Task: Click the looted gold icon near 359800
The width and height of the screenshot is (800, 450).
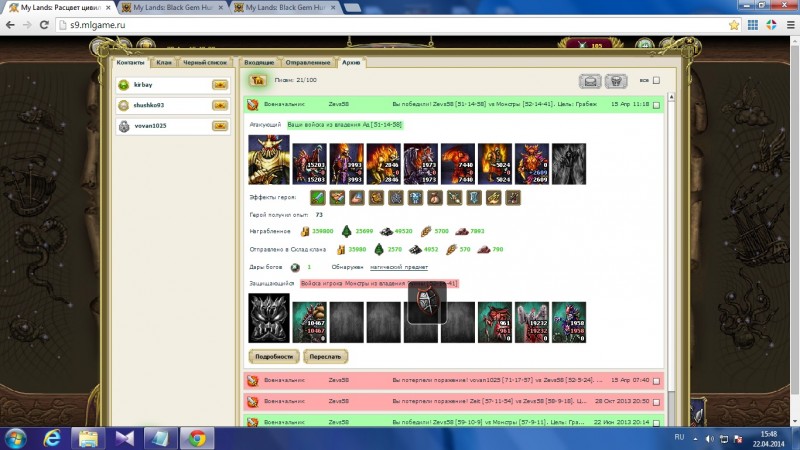Action: tap(305, 232)
